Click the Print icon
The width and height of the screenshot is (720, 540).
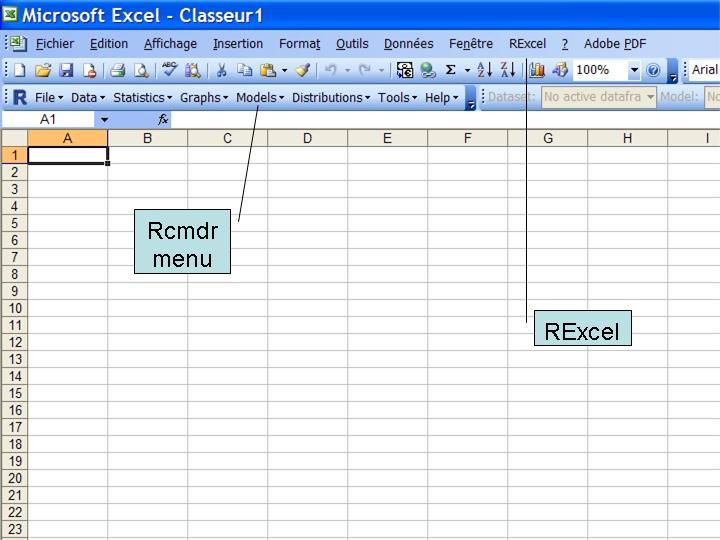pos(118,70)
